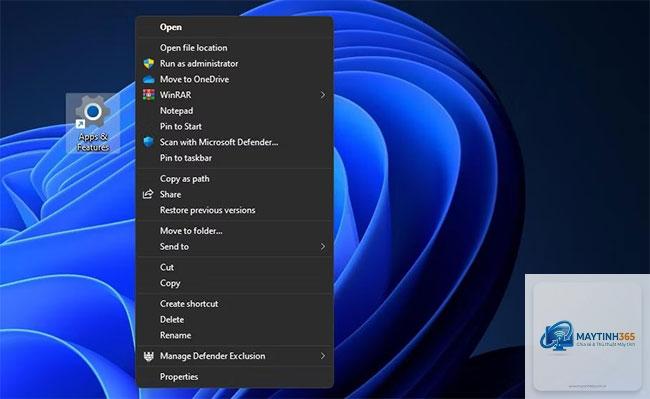The height and width of the screenshot is (399, 650).
Task: Expand the Manage Defender Exclusion submenu arrow
Action: coord(323,356)
